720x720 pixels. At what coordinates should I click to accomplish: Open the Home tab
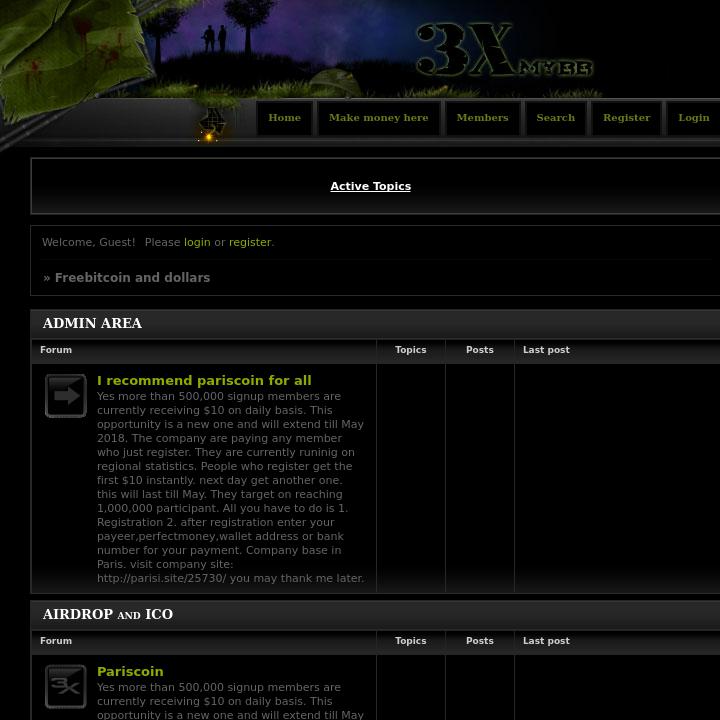click(x=284, y=118)
